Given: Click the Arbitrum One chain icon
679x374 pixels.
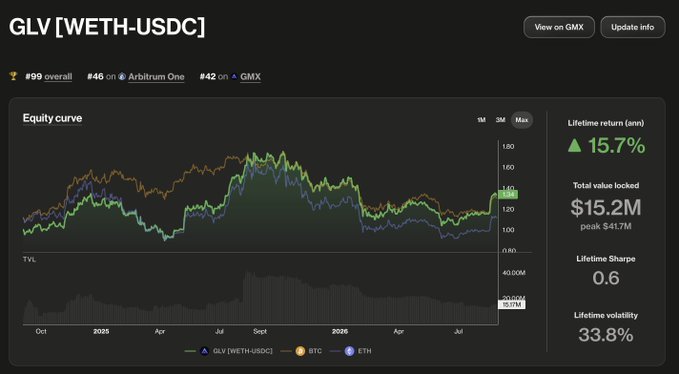Looking at the screenshot, I should tap(122, 77).
